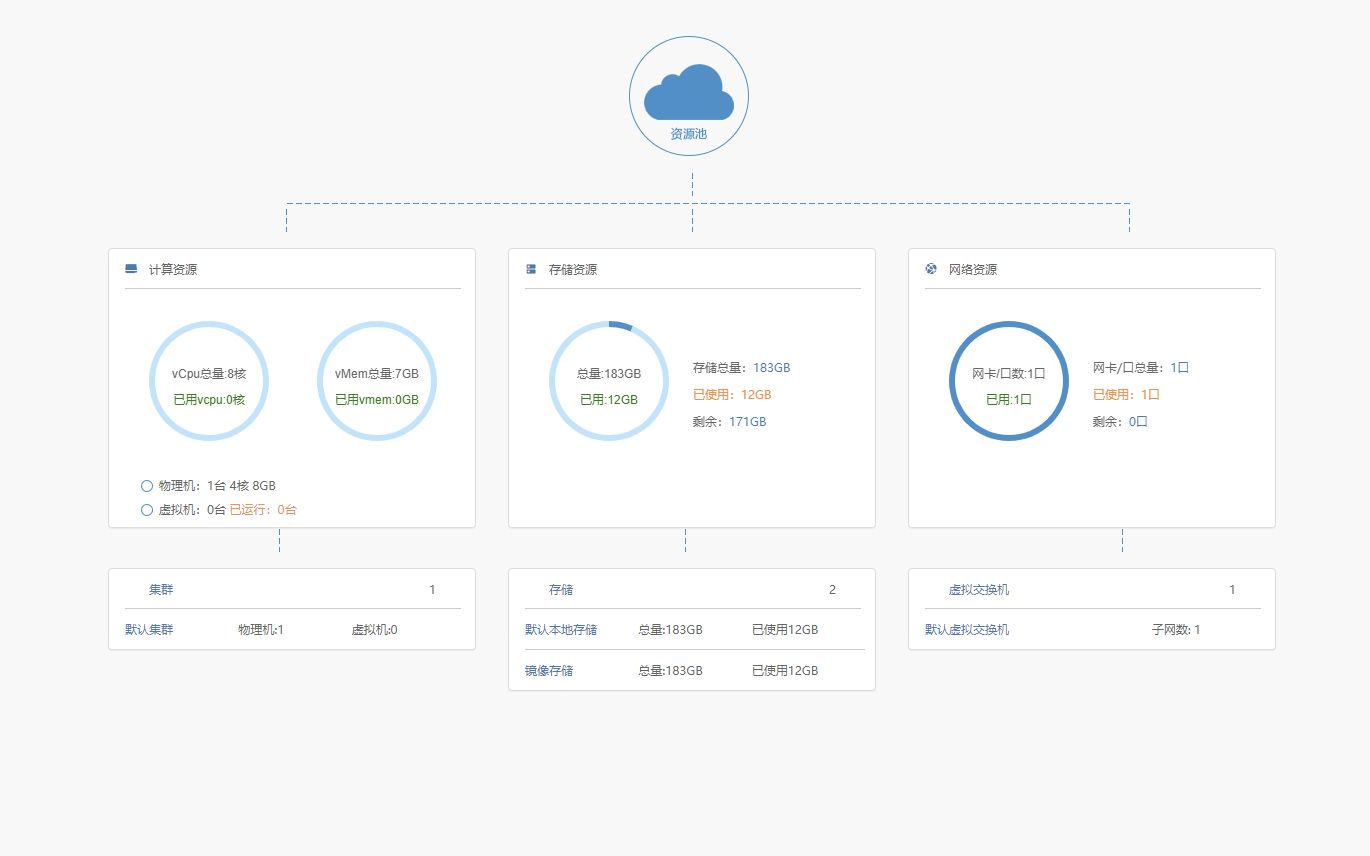The width and height of the screenshot is (1370, 856).
Task: Click the circle icon next to 虚拟机
Action: click(x=147, y=510)
